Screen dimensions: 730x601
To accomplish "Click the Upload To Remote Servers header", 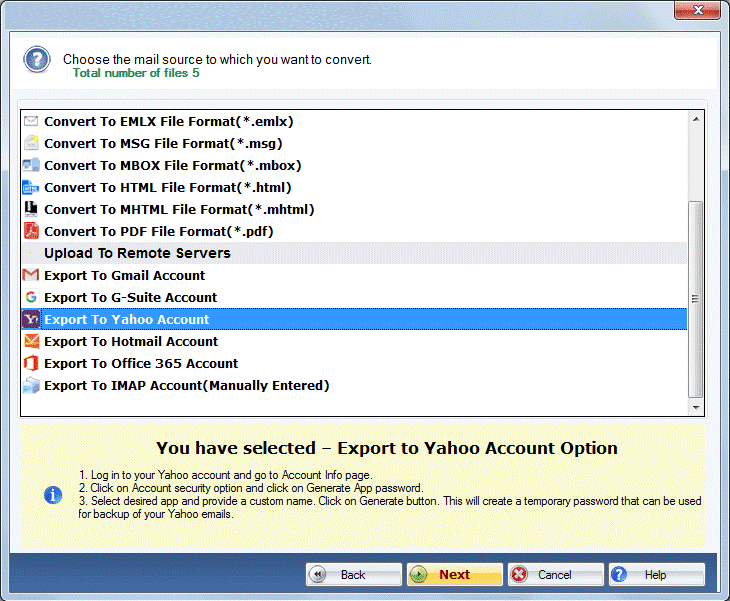I will click(x=354, y=253).
